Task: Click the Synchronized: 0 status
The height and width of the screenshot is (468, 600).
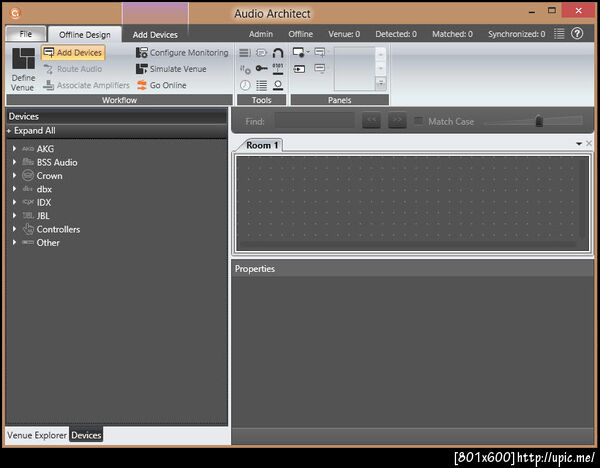Action: coord(517,34)
